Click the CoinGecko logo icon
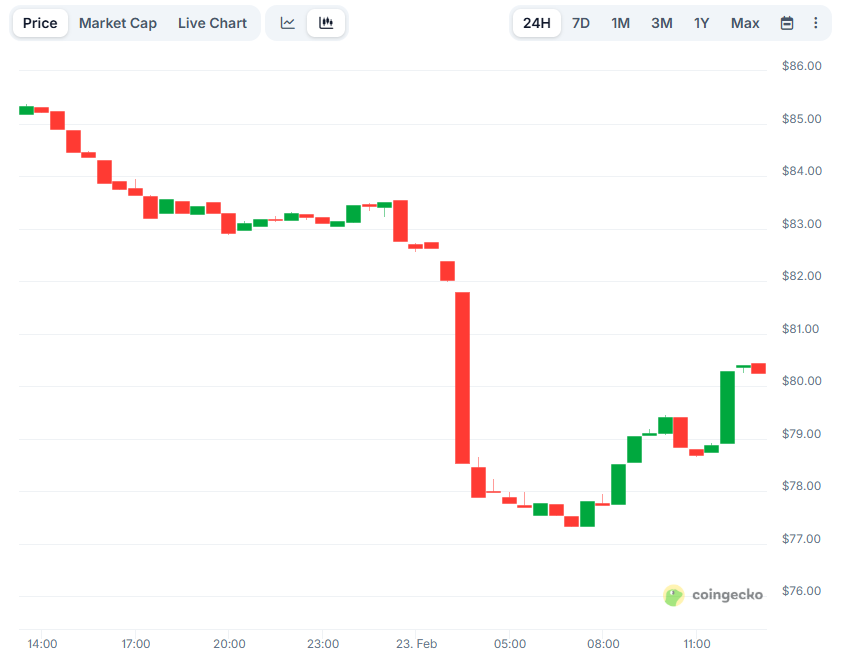 (x=675, y=594)
